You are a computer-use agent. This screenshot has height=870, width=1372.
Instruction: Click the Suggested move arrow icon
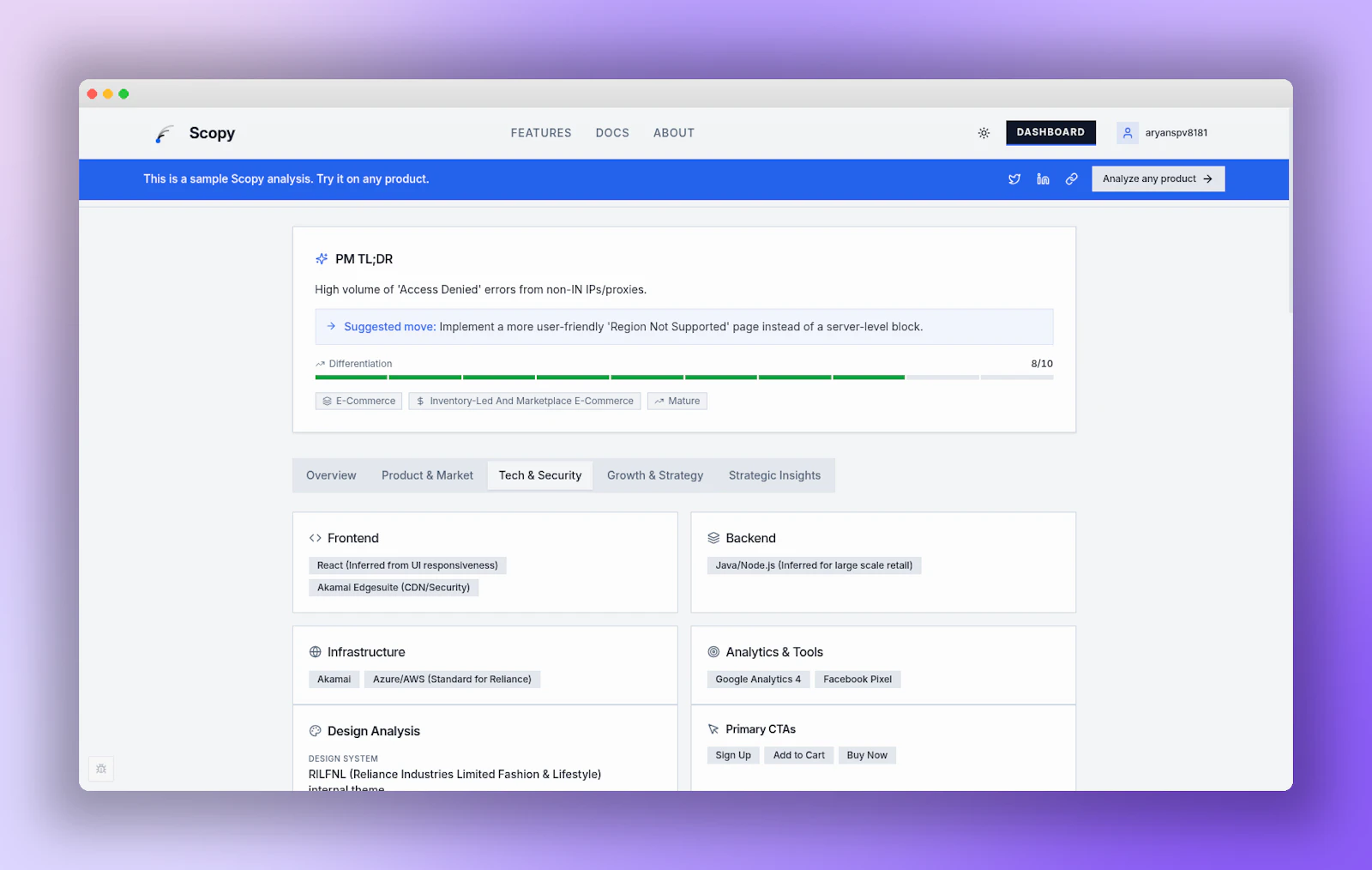coord(331,327)
